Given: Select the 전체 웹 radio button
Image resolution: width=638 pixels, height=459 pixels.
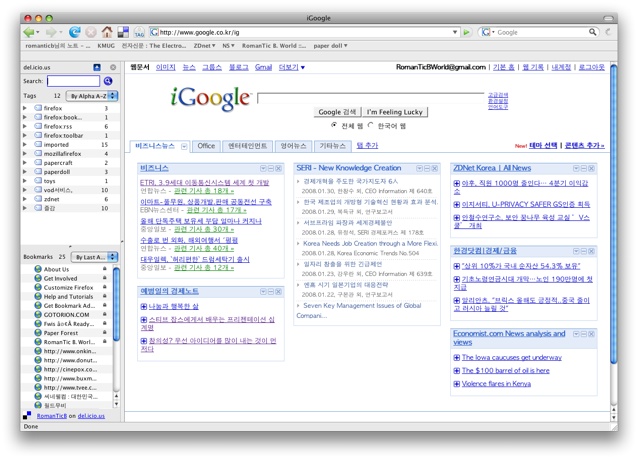Looking at the screenshot, I should click(334, 125).
